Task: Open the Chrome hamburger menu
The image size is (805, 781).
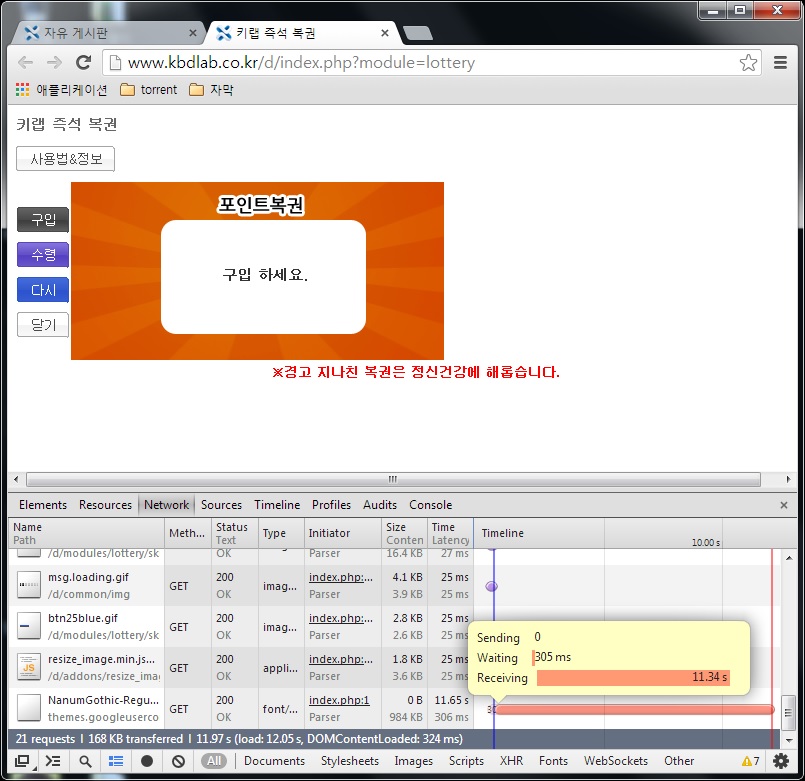Action: (781, 62)
